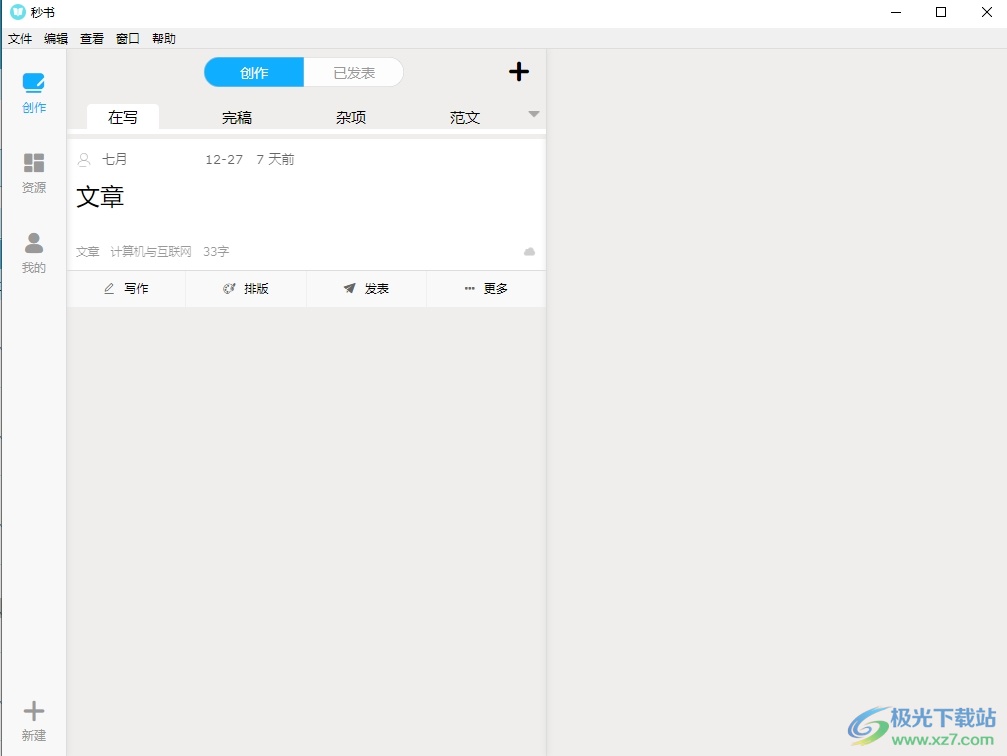Select the 文章 article card title
Viewport: 1007px width, 756px height.
click(x=100, y=196)
